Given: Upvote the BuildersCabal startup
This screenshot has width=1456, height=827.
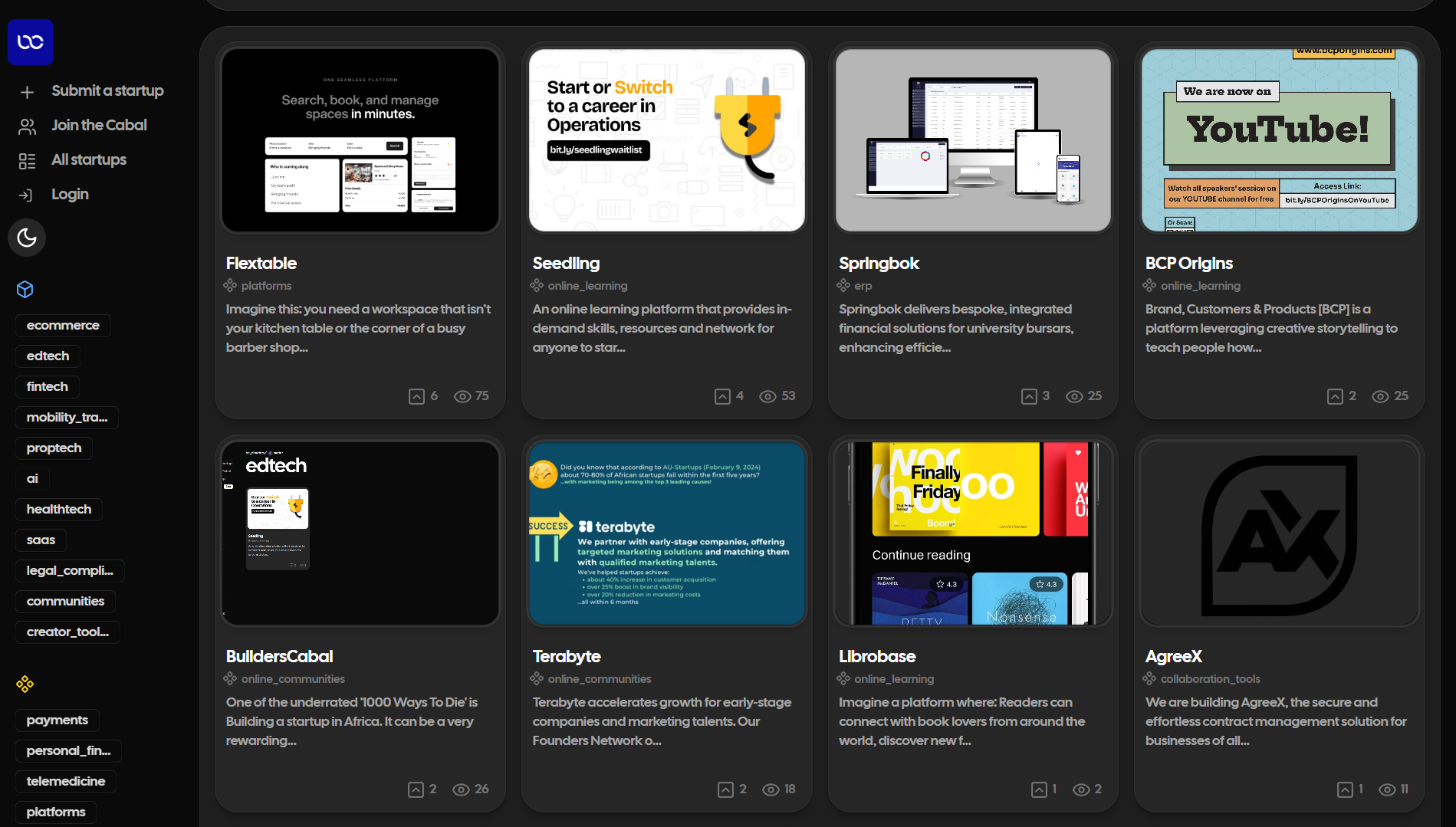Looking at the screenshot, I should [416, 789].
